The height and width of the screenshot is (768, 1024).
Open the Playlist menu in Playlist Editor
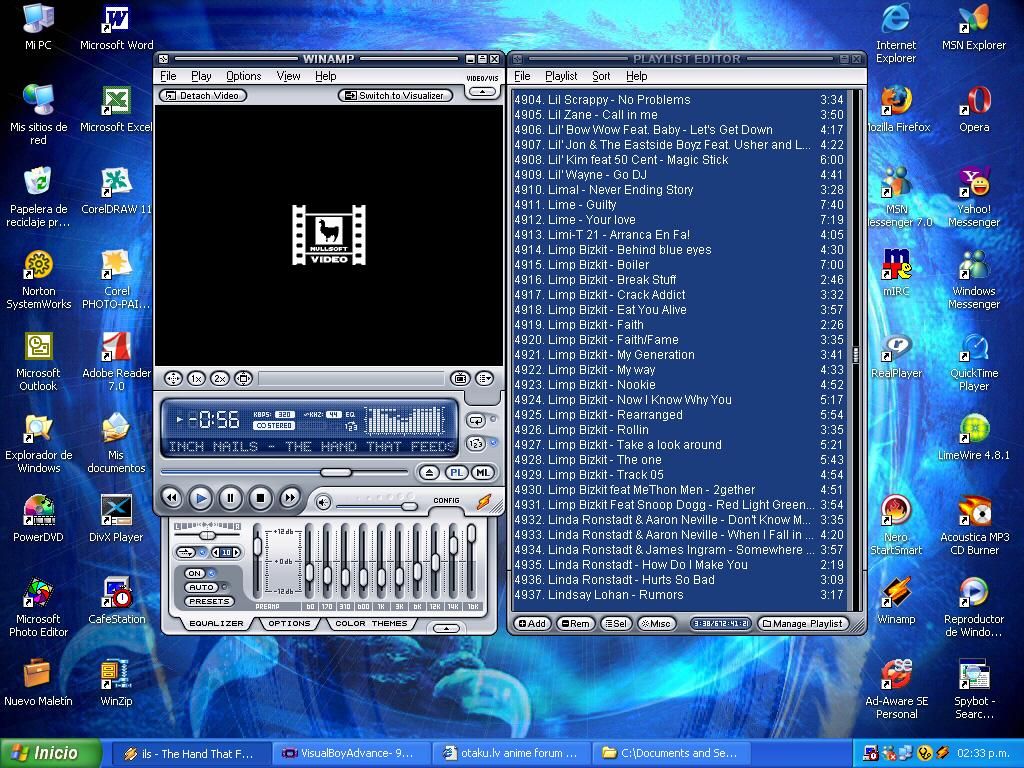click(561, 76)
